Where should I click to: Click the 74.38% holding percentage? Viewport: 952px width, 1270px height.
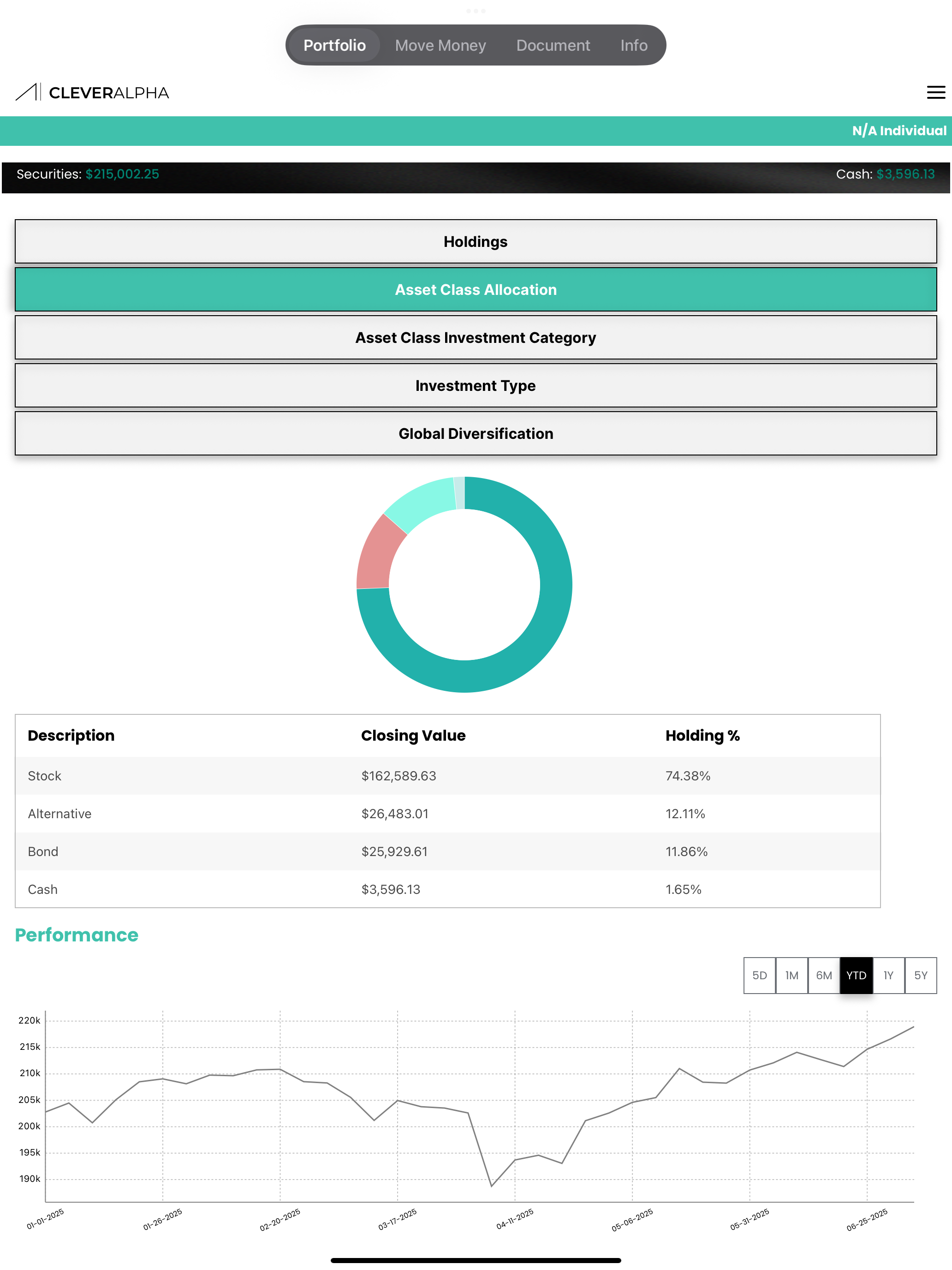pyautogui.click(x=687, y=776)
